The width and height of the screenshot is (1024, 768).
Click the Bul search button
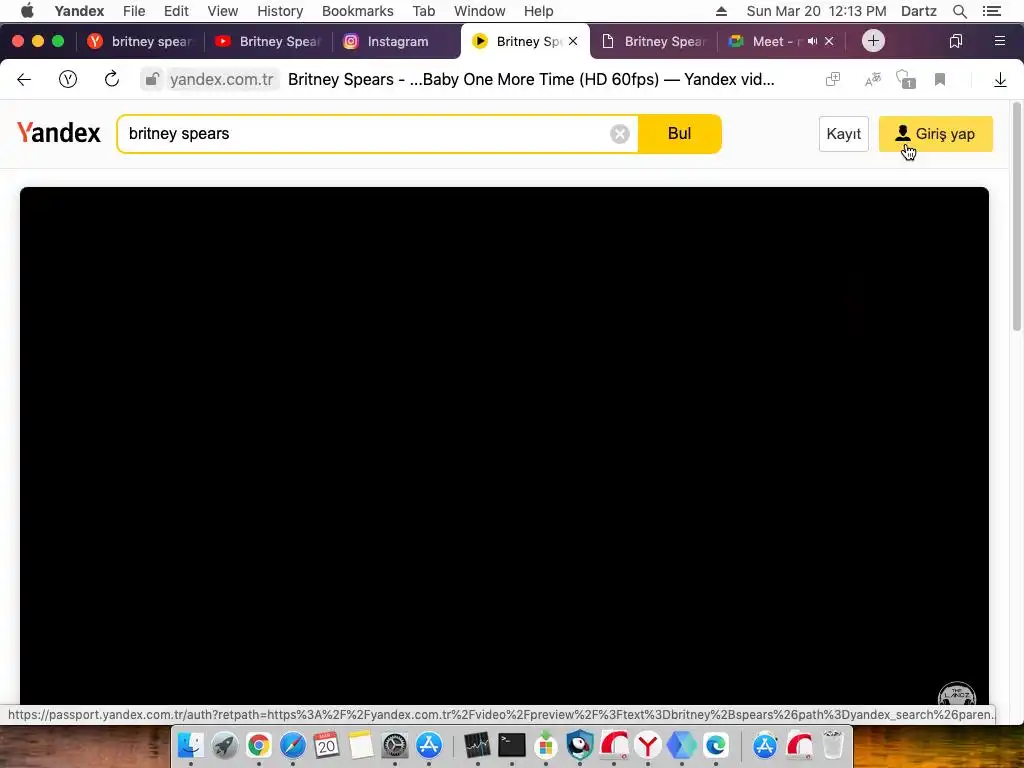pyautogui.click(x=679, y=134)
